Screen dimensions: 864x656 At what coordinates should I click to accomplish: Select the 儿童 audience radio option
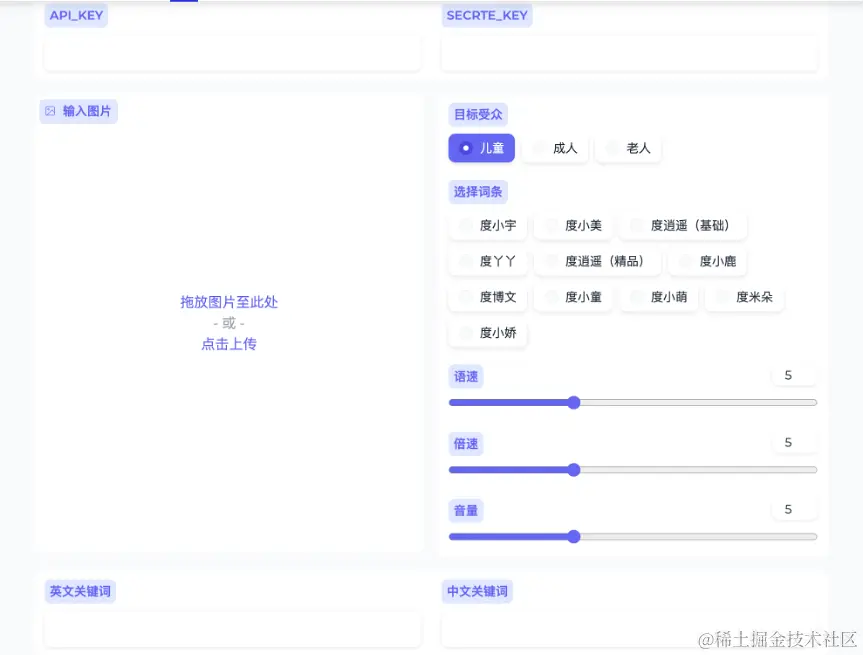(x=481, y=148)
